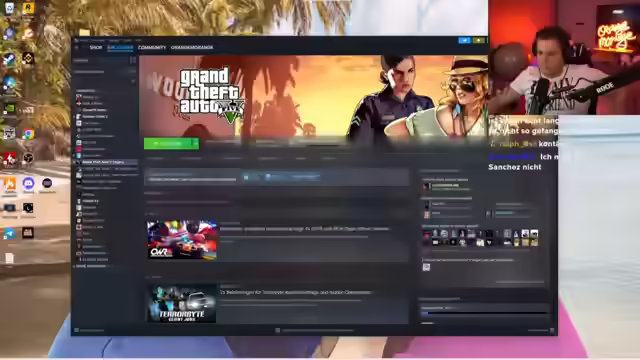Open the SHOP tab in Steam

click(x=96, y=48)
